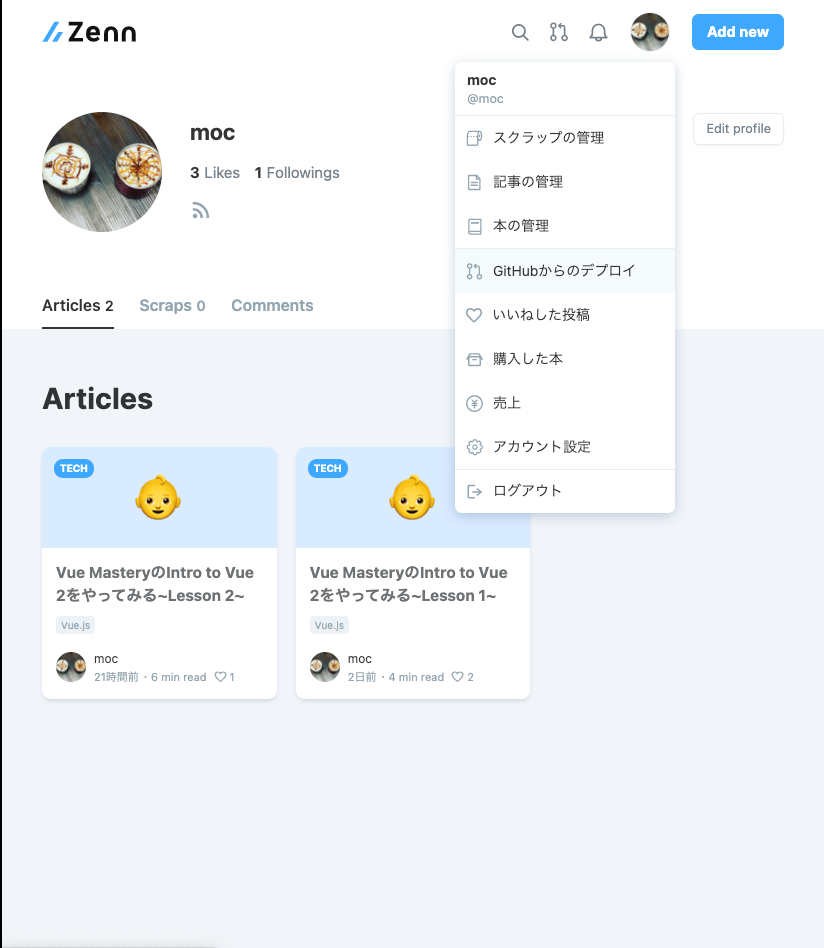824x948 pixels.
Task: Click the Zenn logo
Action: (89, 32)
